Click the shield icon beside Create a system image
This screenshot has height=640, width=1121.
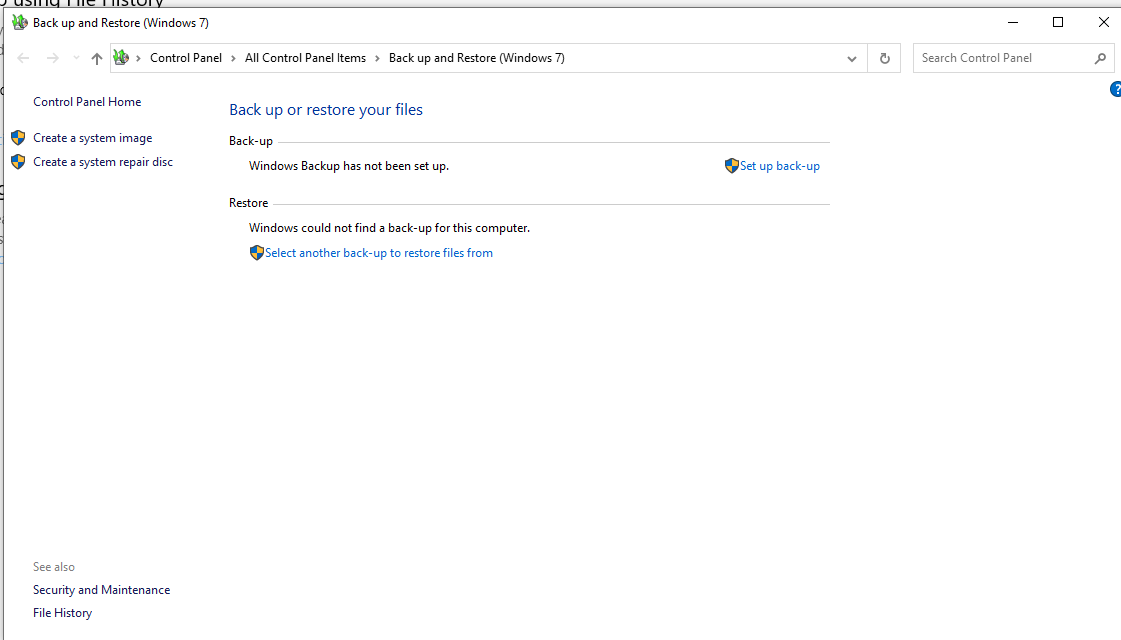[18, 137]
